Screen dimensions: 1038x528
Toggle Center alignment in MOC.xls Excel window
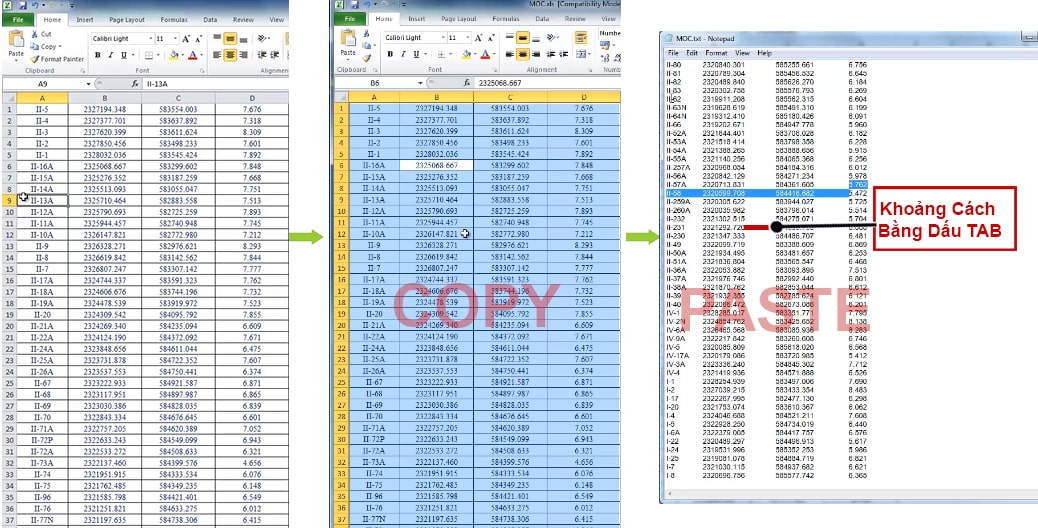point(523,54)
